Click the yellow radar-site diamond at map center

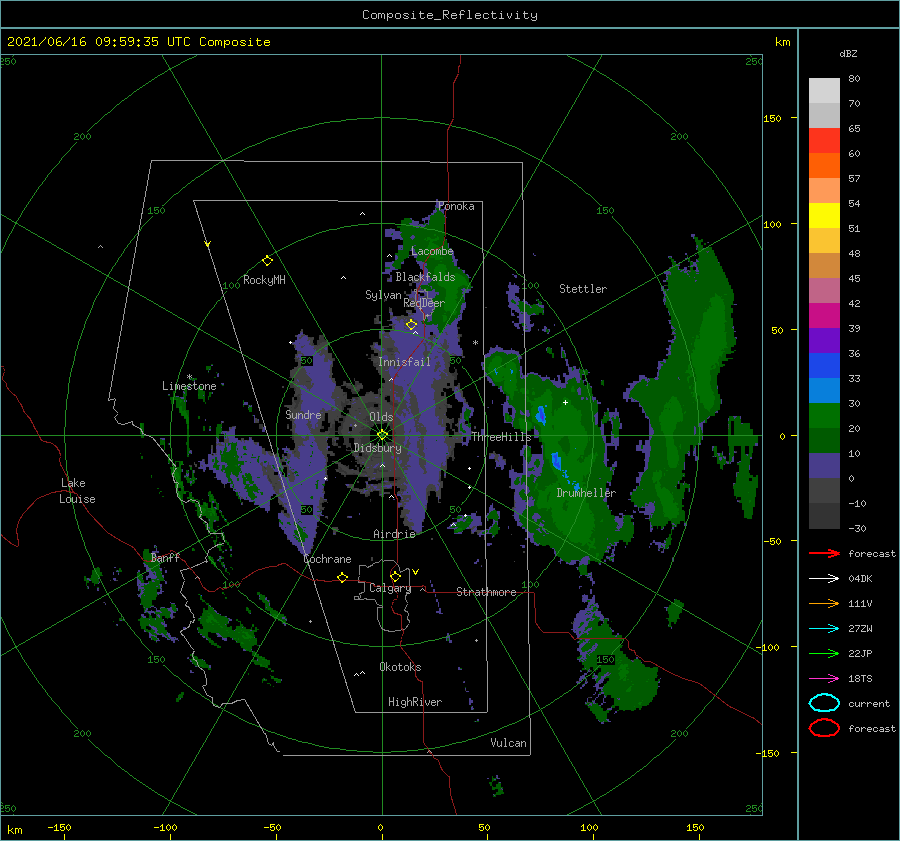(x=382, y=435)
